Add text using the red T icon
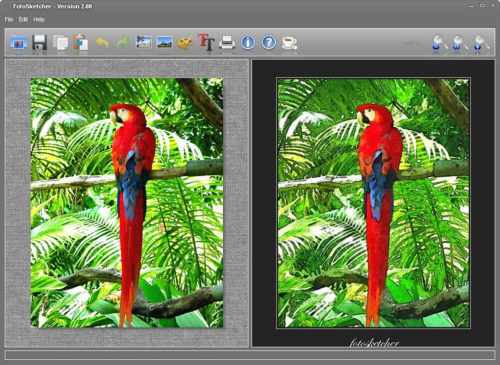Screen dimensions: 500x365 point(206,42)
